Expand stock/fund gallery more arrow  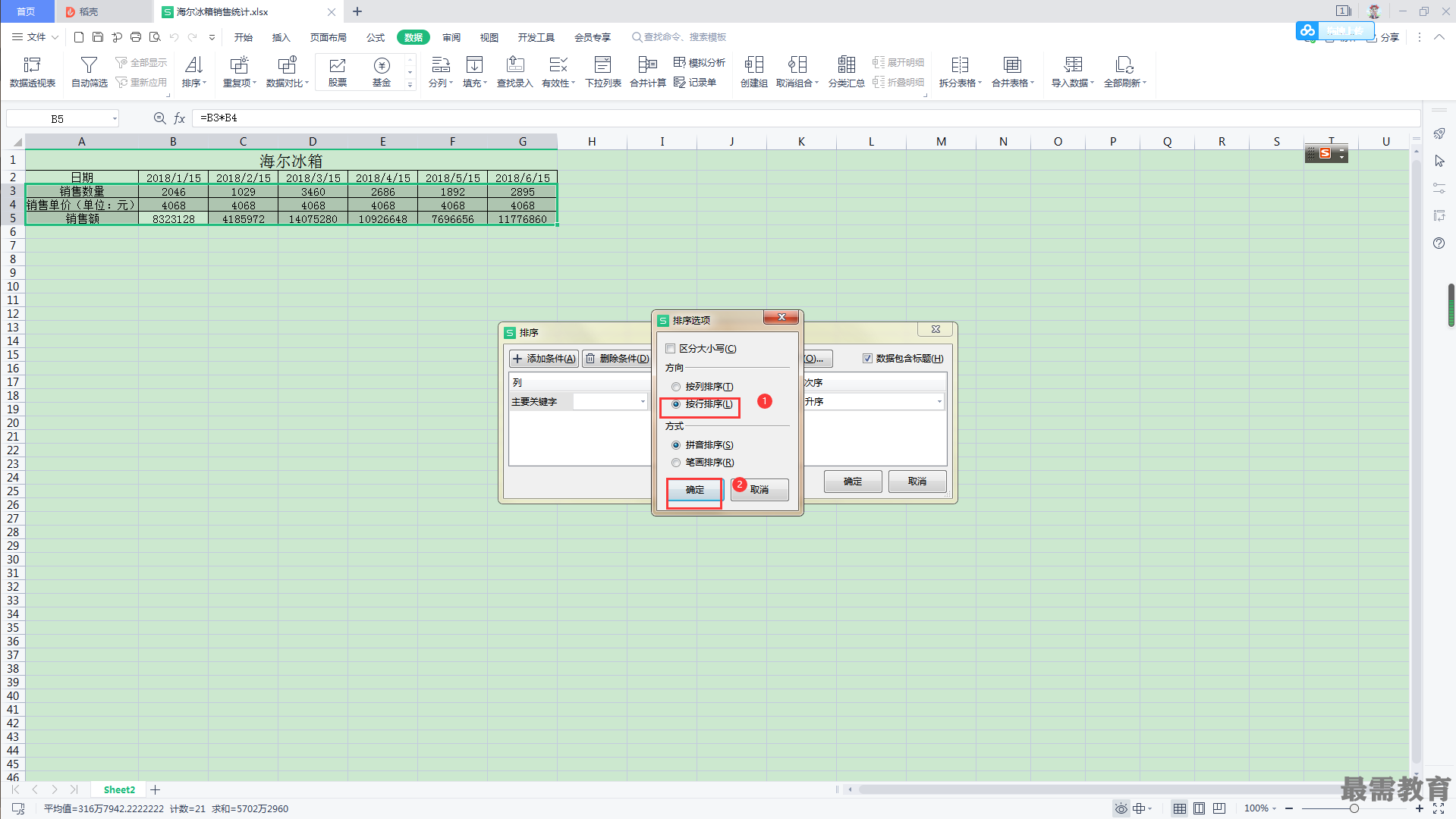(410, 85)
